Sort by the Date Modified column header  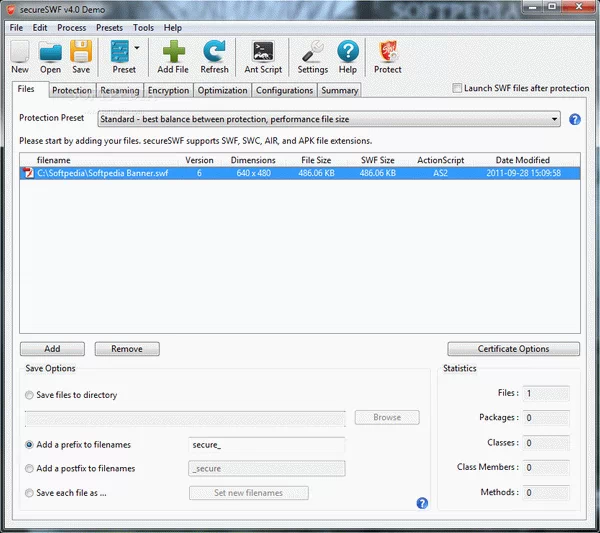coord(523,160)
